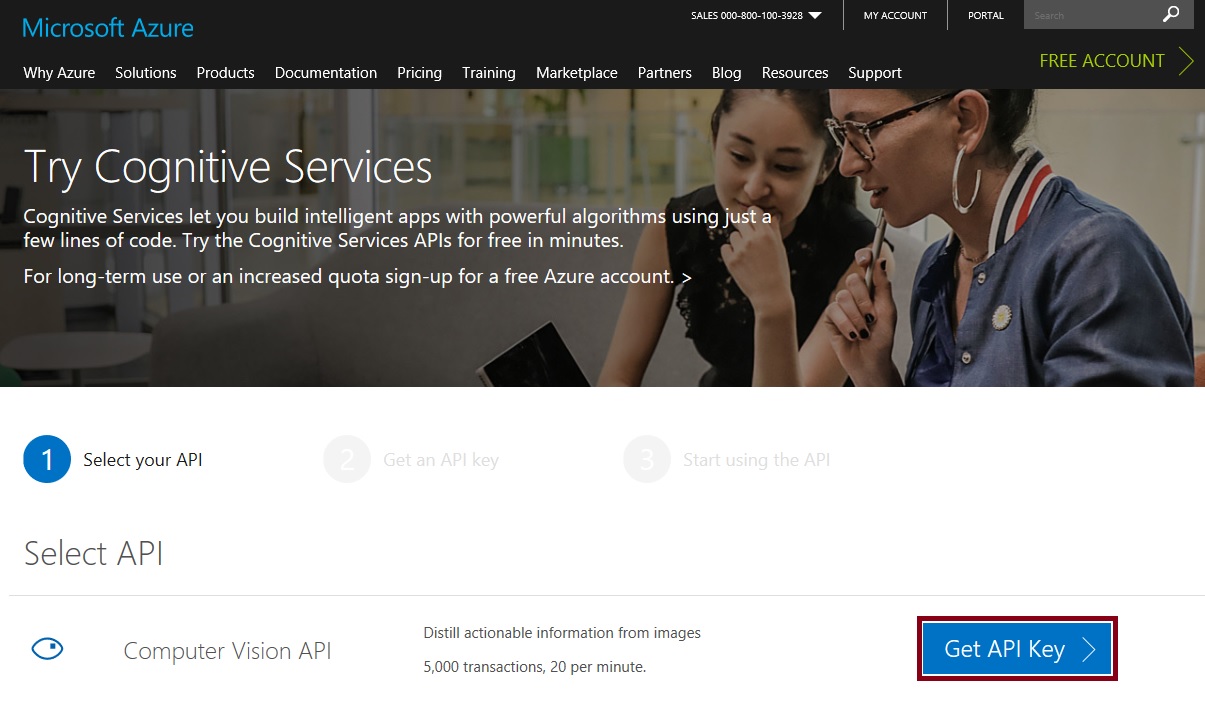Click the Free Account chevron arrow

(x=1186, y=61)
